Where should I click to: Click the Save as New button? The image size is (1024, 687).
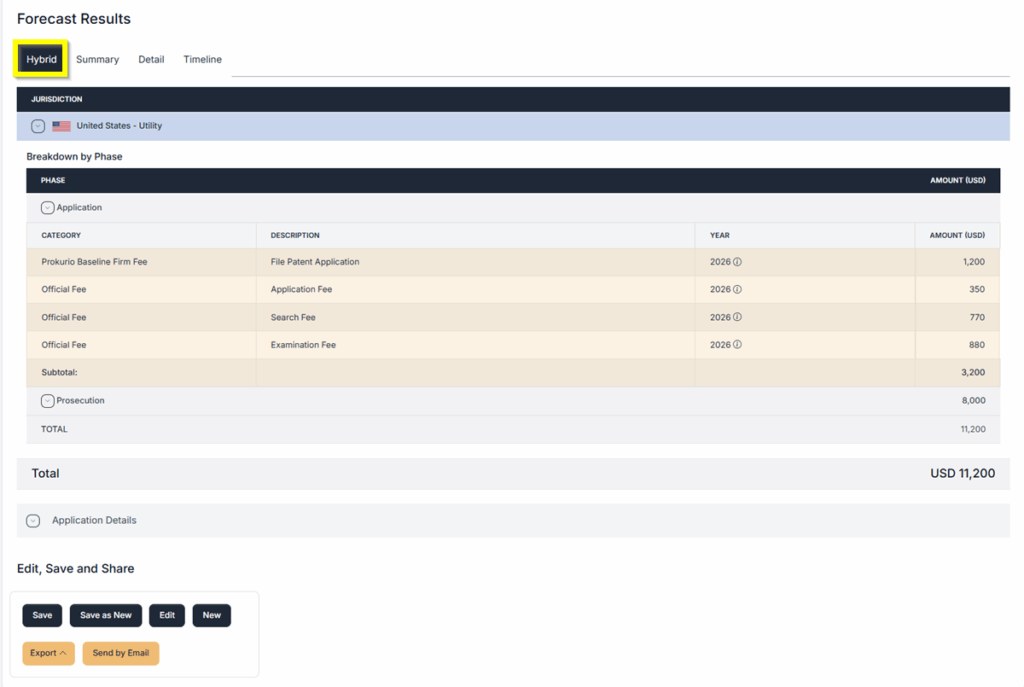click(x=106, y=616)
